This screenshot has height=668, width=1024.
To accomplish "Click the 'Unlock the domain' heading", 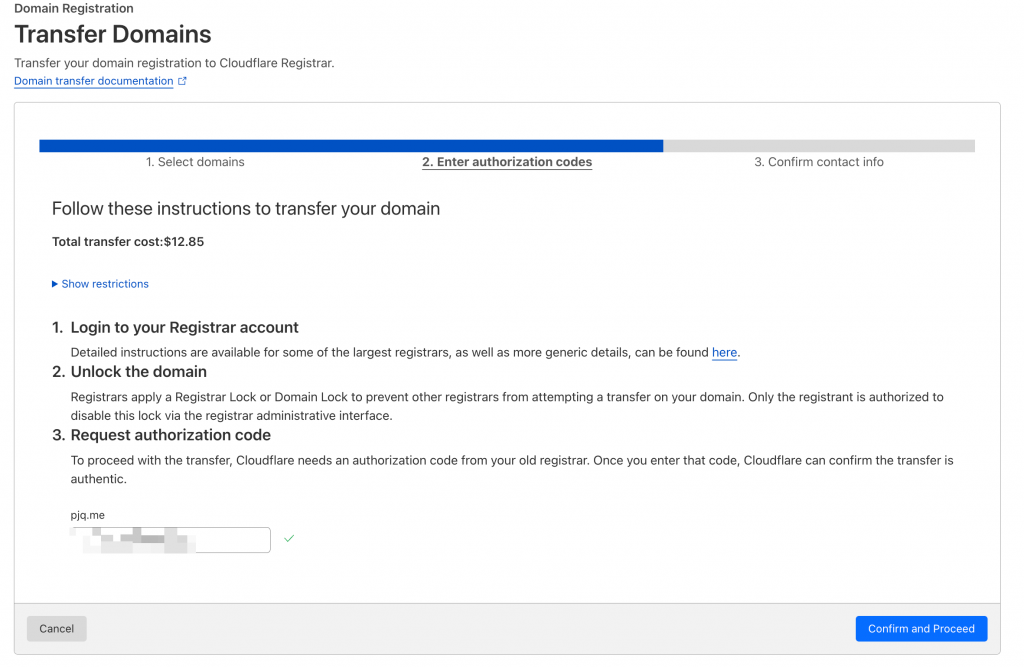I will (138, 372).
